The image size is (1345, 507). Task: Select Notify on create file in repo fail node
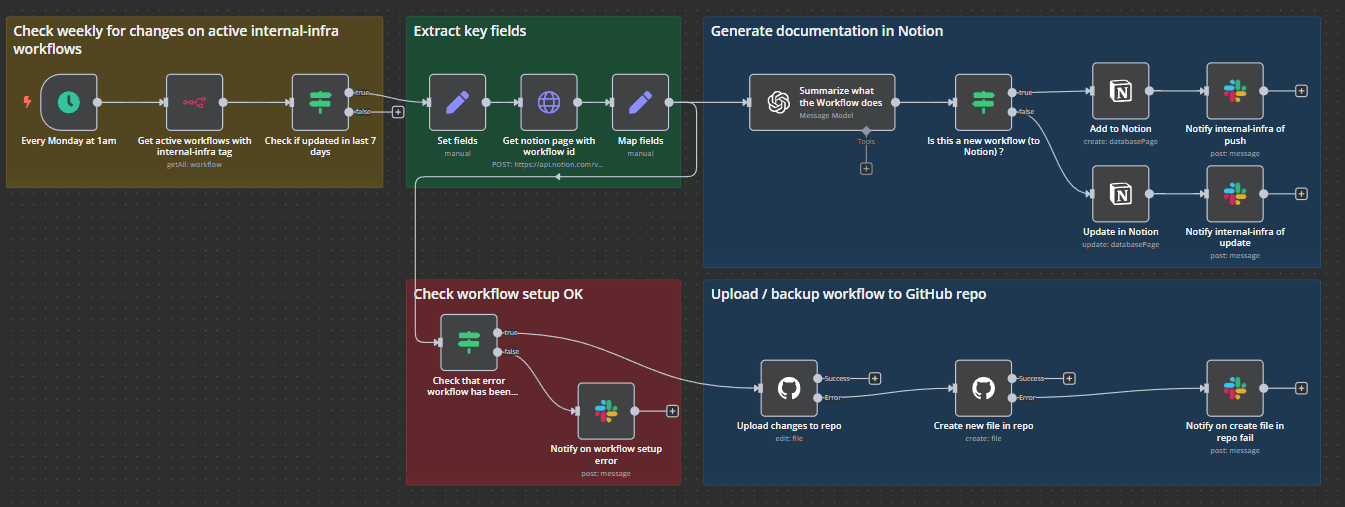coord(1235,388)
